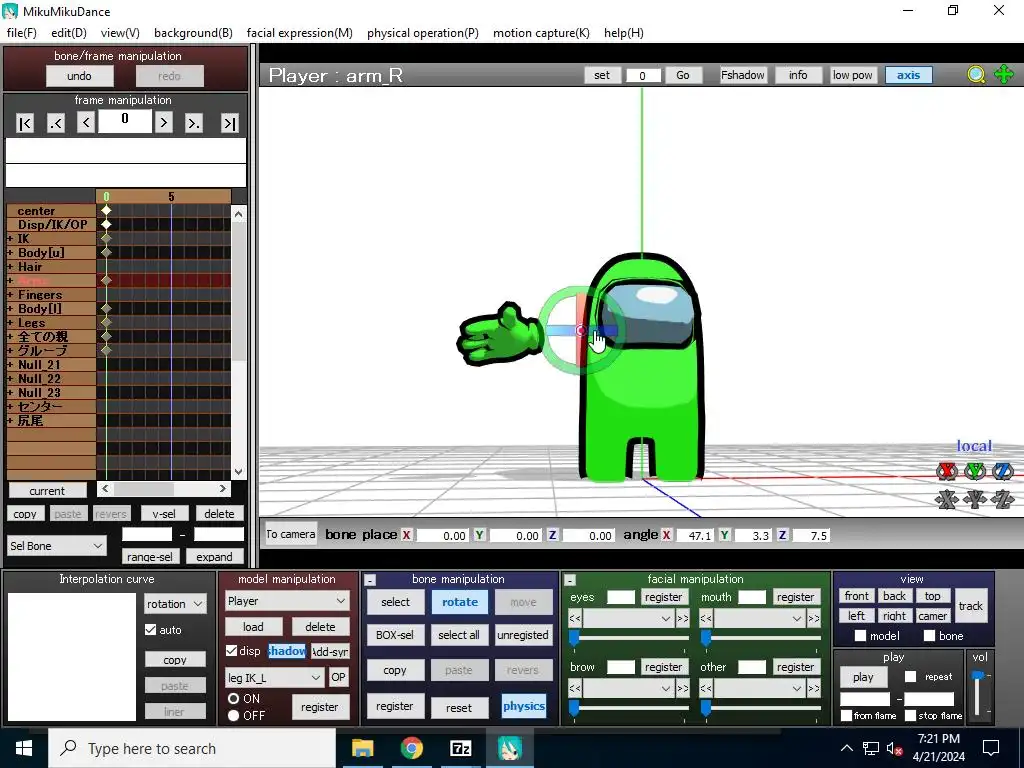Open the physical operation(P) menu
The width and height of the screenshot is (1024, 768).
click(x=423, y=33)
